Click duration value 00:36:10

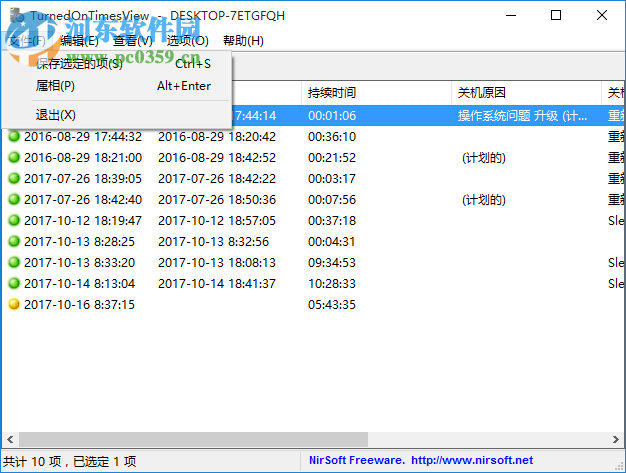coord(332,137)
